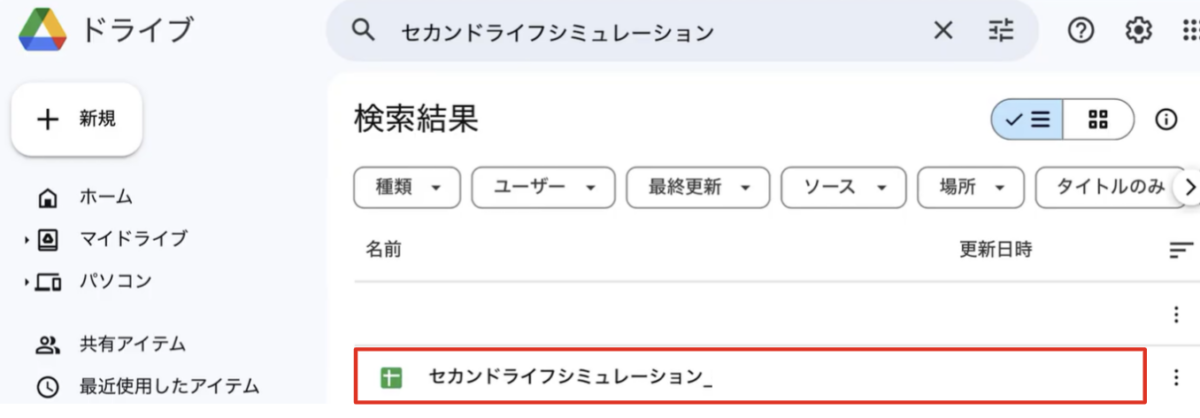This screenshot has width=1200, height=418.
Task: Expand the マイドライブ tree arrow
Action: pos(27,240)
